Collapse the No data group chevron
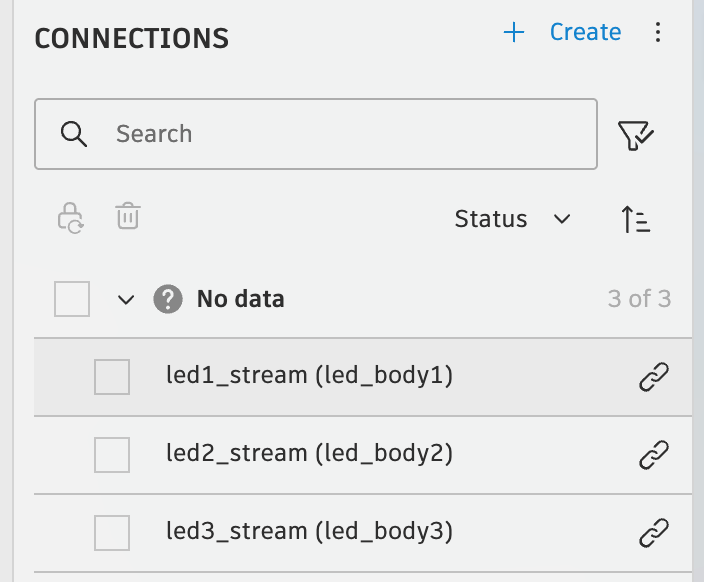The image size is (704, 582). (126, 299)
